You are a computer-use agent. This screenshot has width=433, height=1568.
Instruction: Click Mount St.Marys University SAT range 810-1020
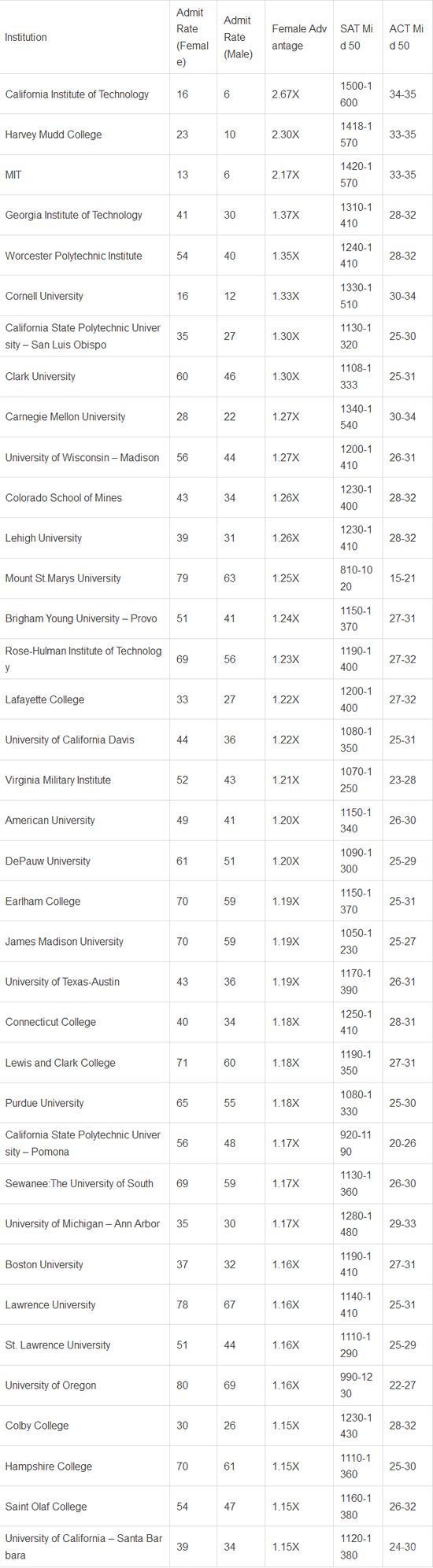pyautogui.click(x=357, y=578)
